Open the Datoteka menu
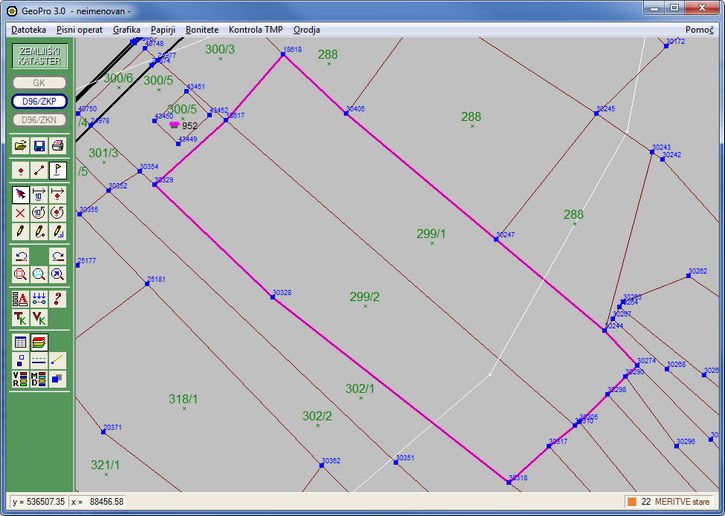725x516 pixels. (29, 30)
